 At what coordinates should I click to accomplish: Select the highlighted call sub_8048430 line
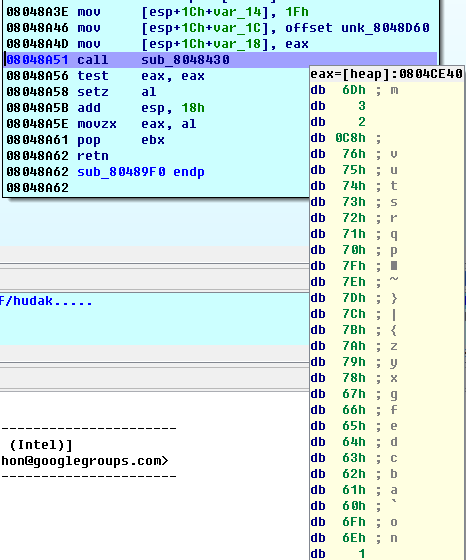[221, 60]
